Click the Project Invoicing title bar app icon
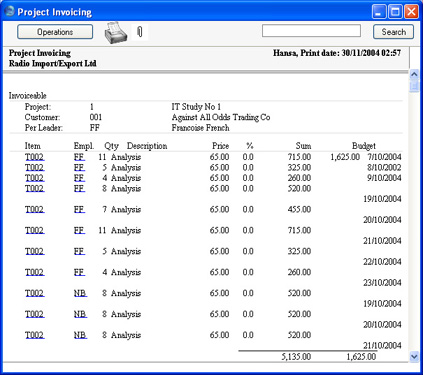The width and height of the screenshot is (423, 375). point(10,11)
